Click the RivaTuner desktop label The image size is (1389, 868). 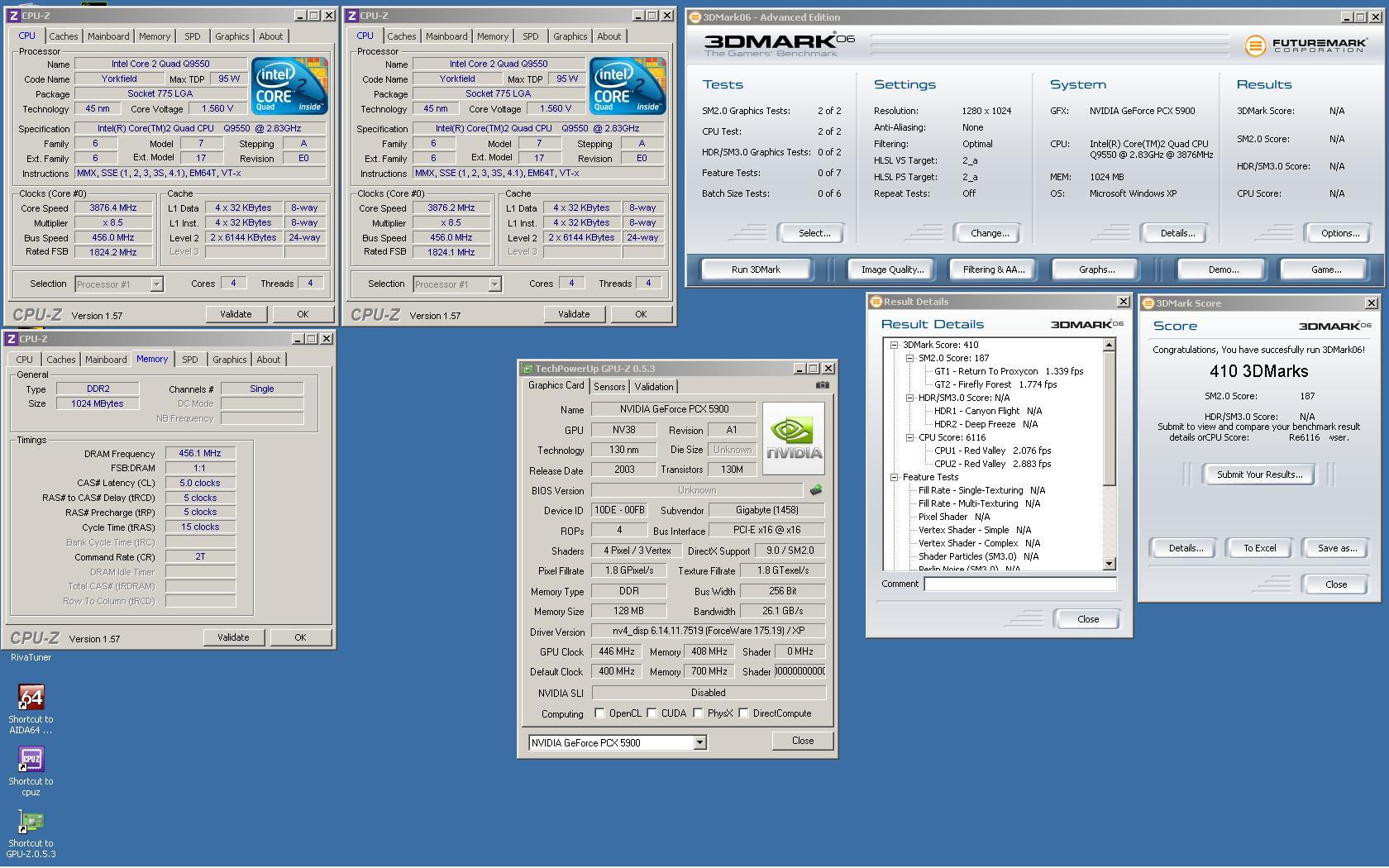click(31, 657)
